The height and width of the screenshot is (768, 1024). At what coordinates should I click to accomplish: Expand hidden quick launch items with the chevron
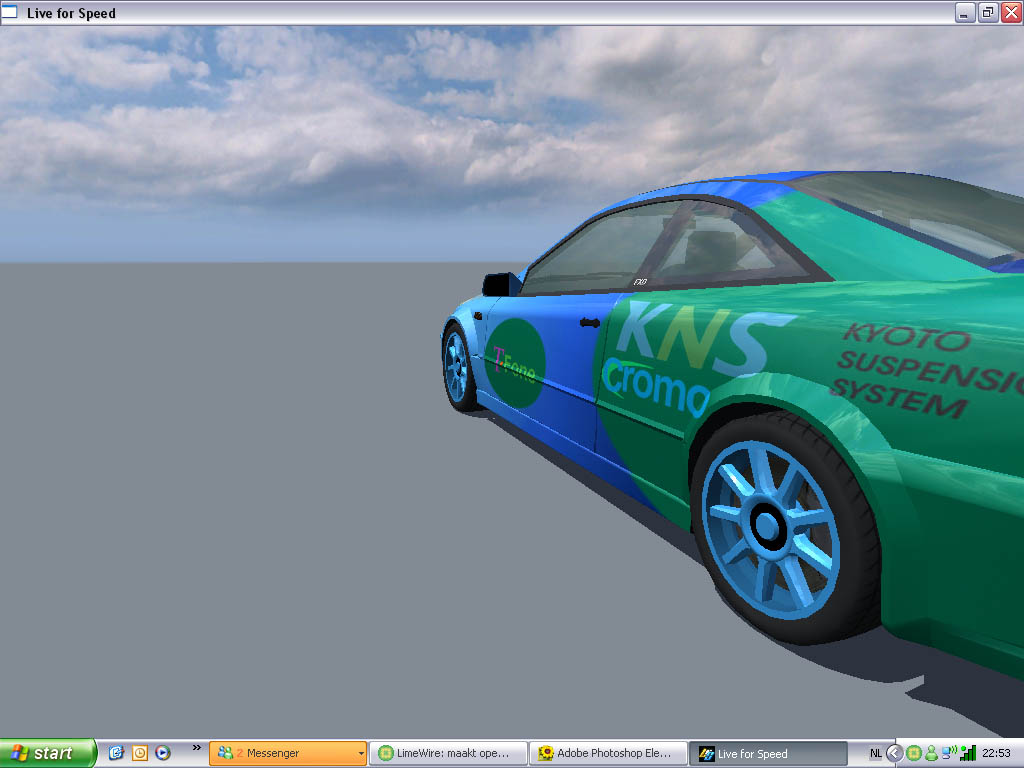(197, 747)
